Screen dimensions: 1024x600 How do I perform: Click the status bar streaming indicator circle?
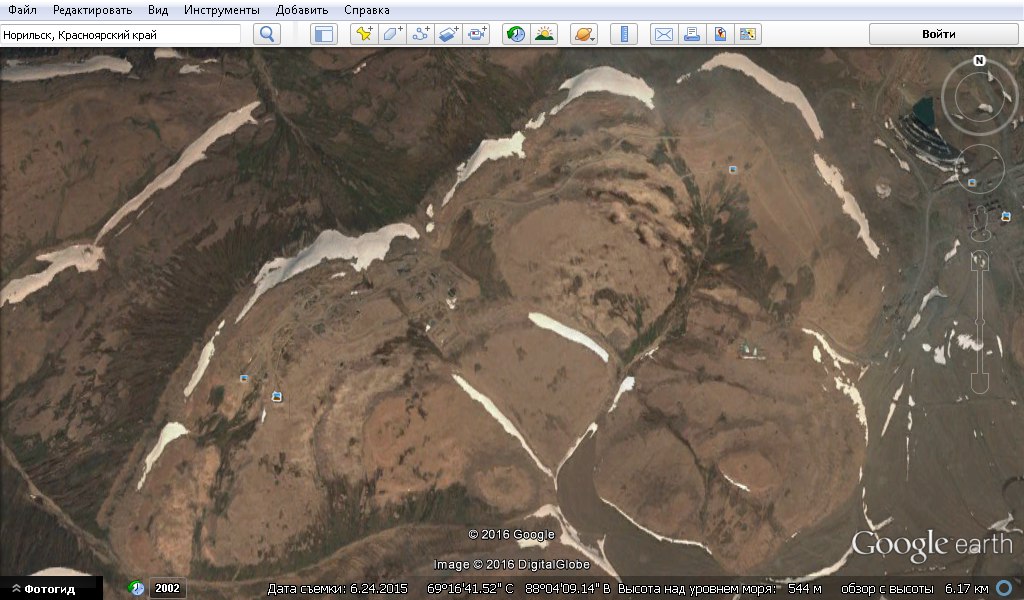tap(1004, 588)
